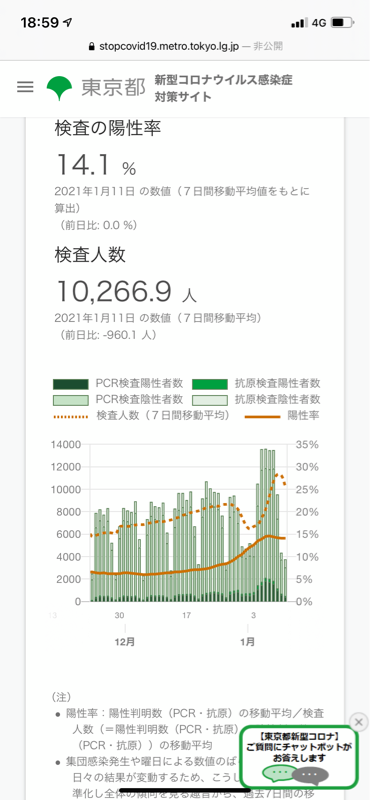Screen dimensions: 370x800
Task: Open the 東京都新型コロナ chatbot banner
Action: click(299, 757)
